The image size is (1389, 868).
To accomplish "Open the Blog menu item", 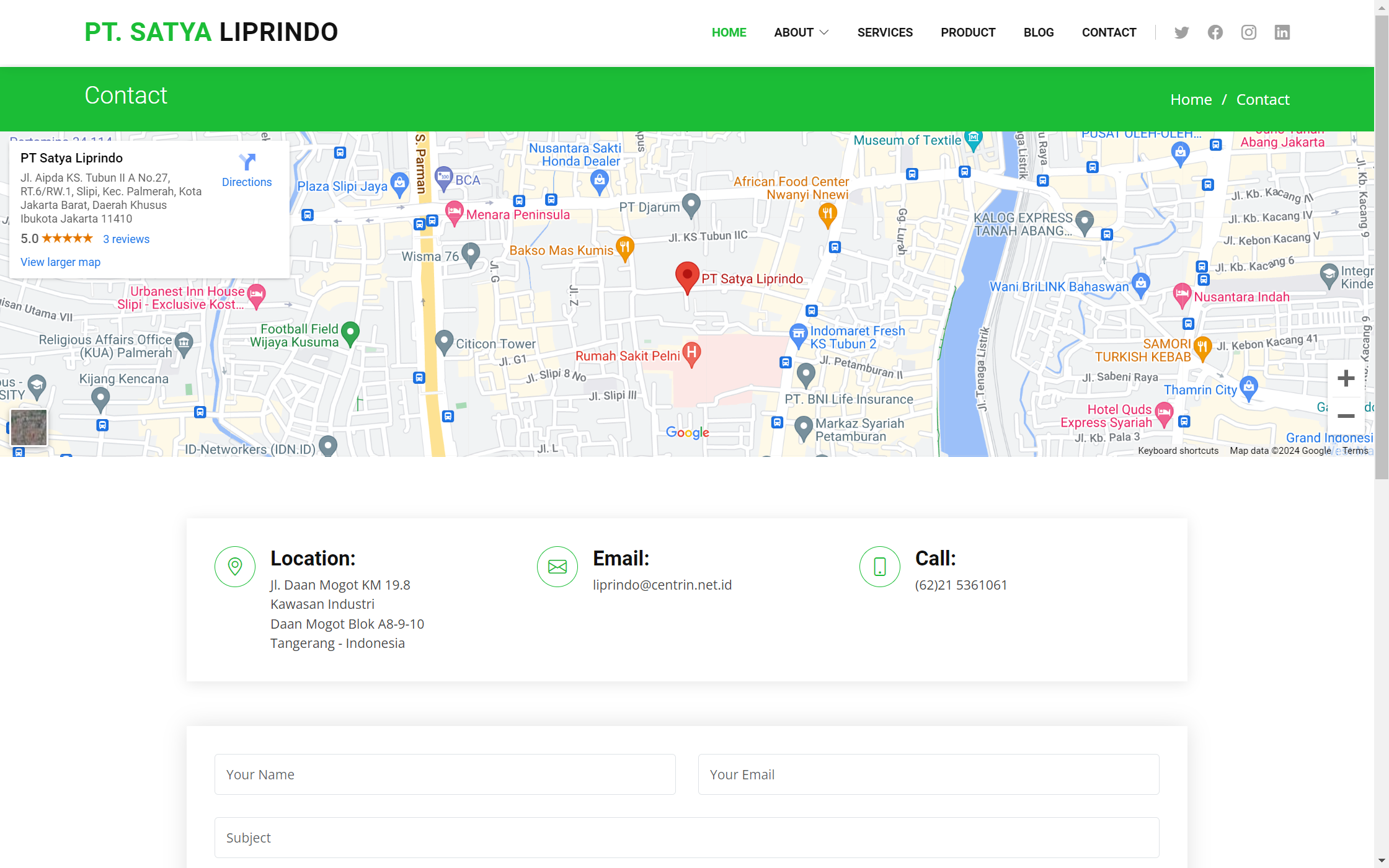I will (1039, 32).
